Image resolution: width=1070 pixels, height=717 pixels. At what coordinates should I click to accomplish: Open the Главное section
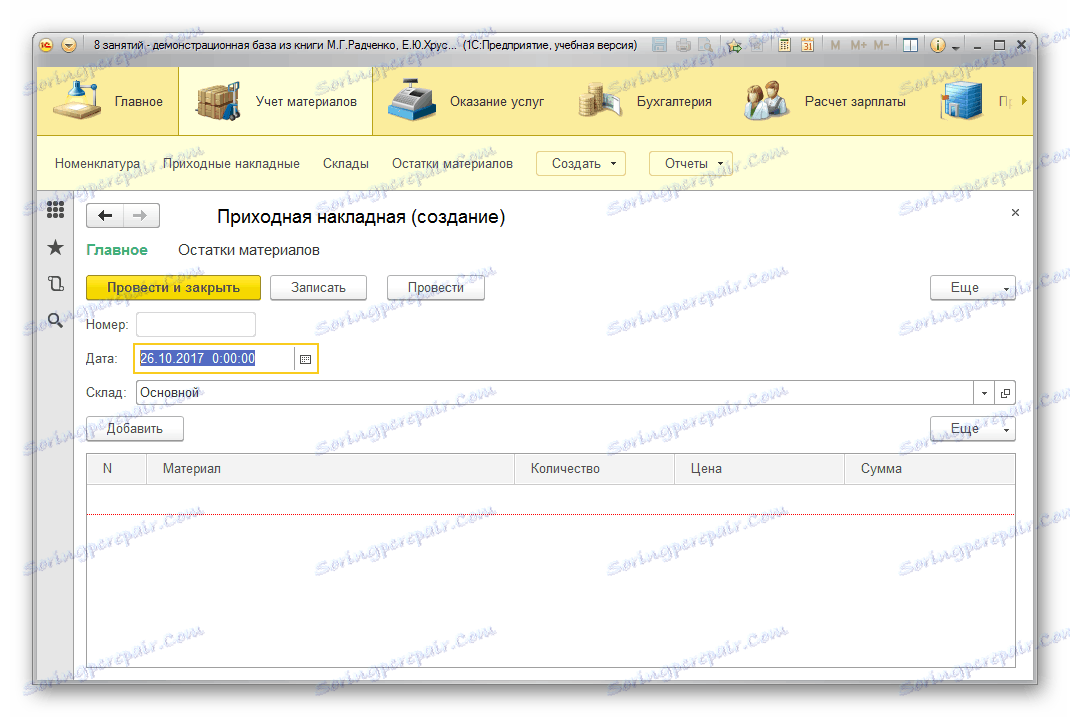tap(108, 101)
